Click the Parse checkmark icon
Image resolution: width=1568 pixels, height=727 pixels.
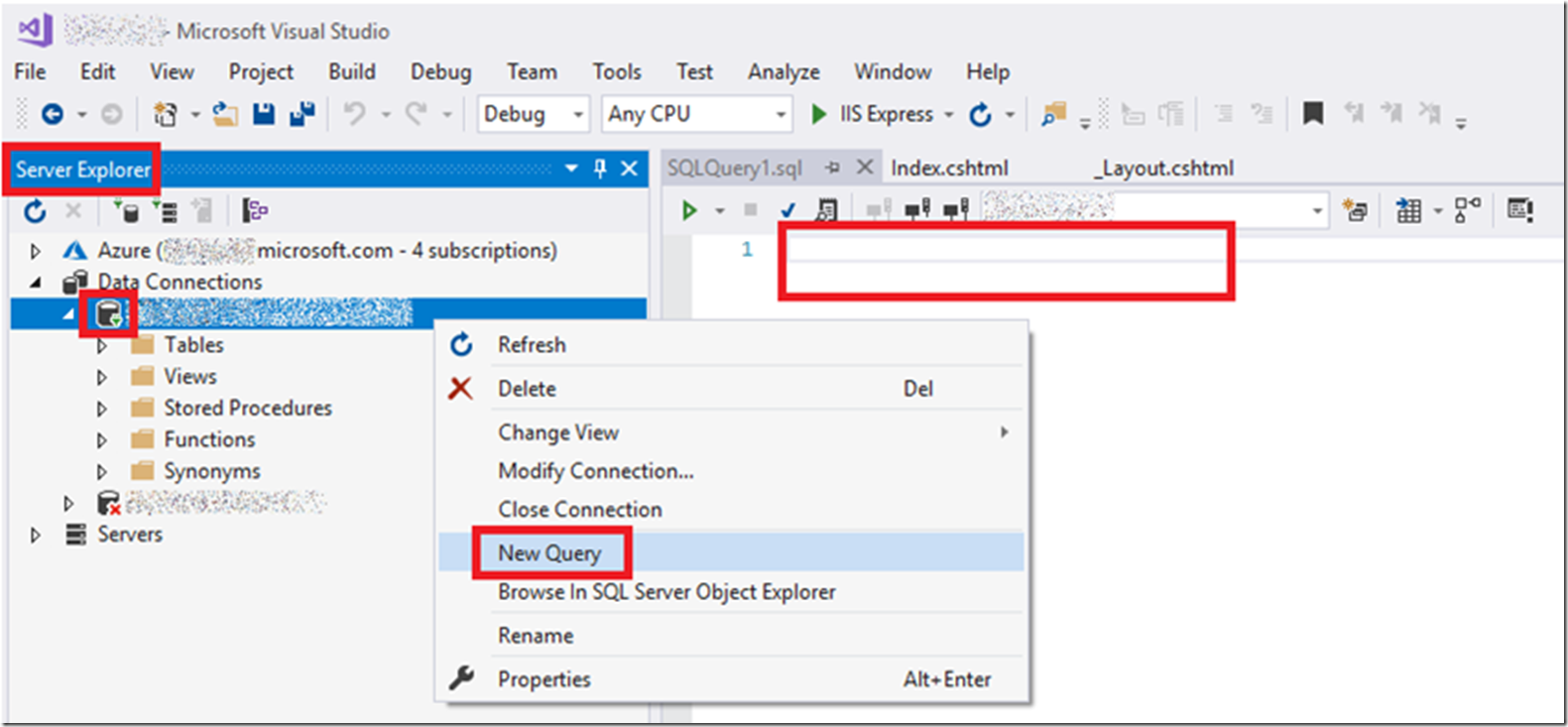click(x=788, y=210)
